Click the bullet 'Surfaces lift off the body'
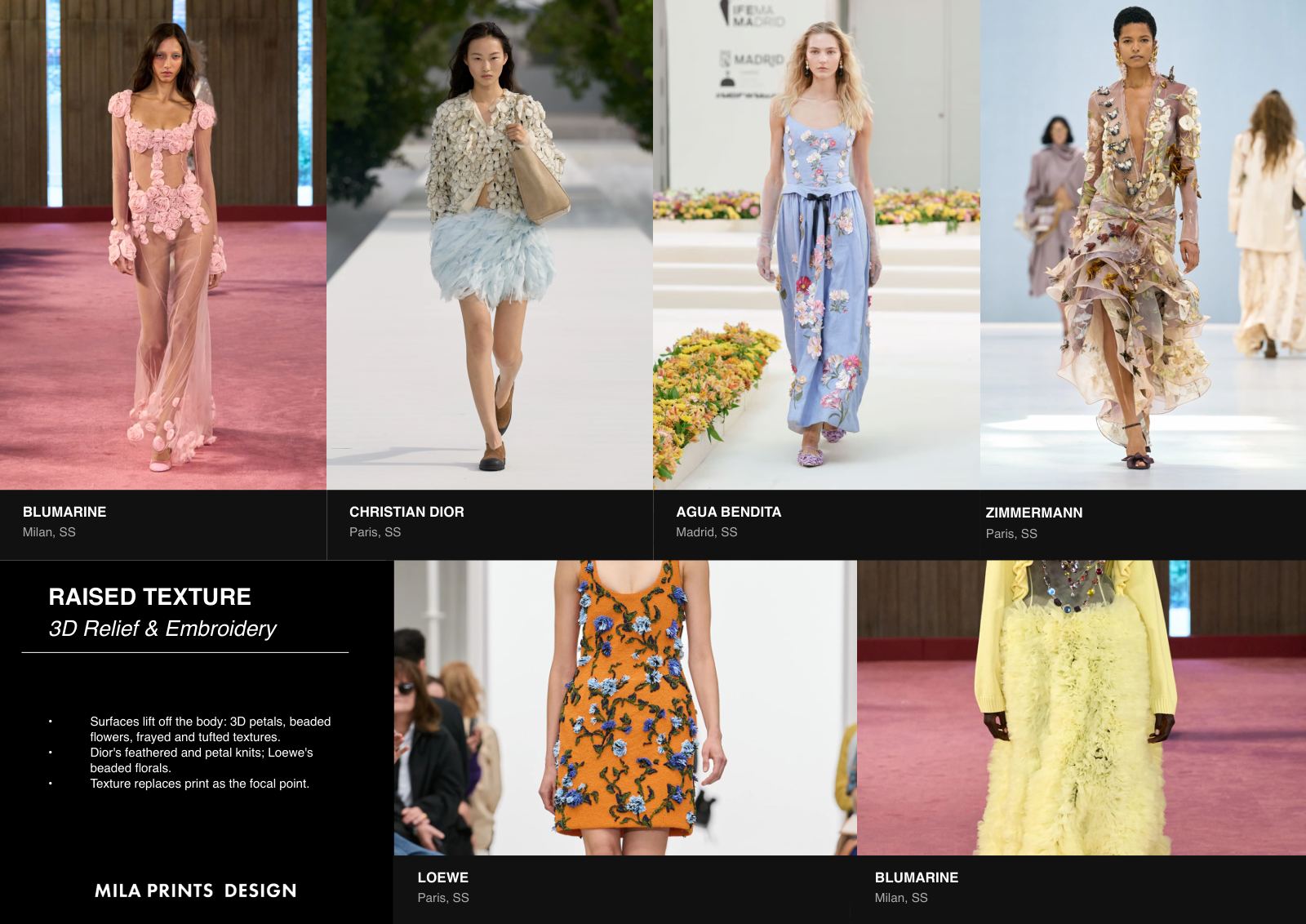The width and height of the screenshot is (1306, 924). coord(211,729)
